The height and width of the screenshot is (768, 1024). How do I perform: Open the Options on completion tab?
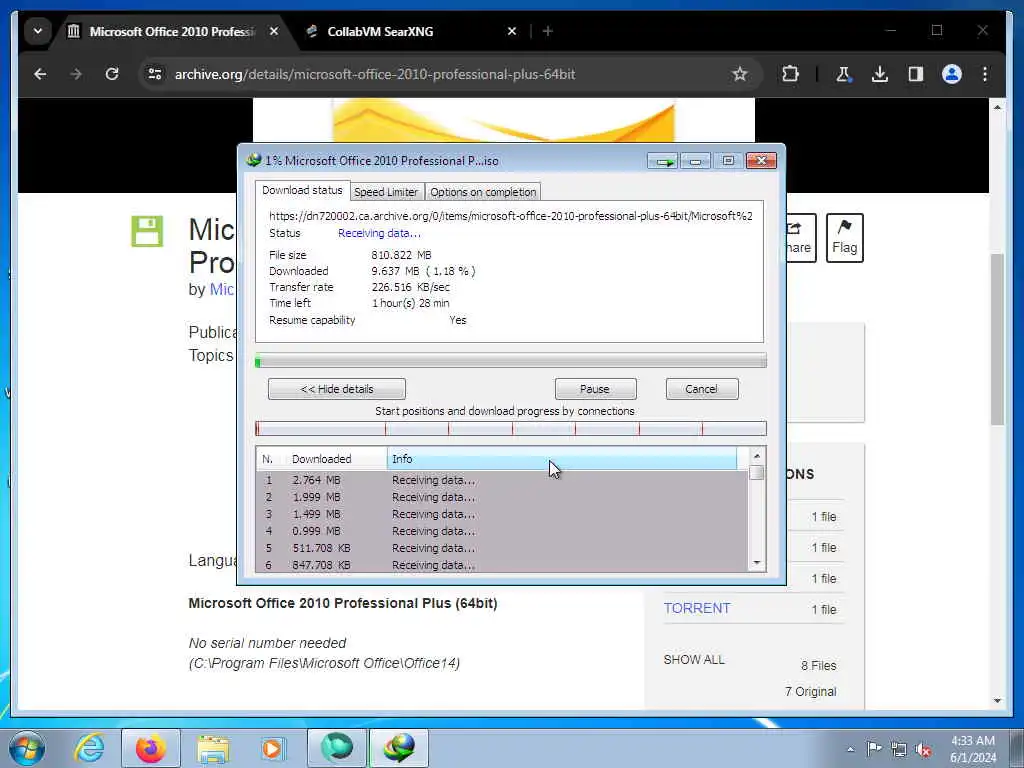click(x=483, y=192)
